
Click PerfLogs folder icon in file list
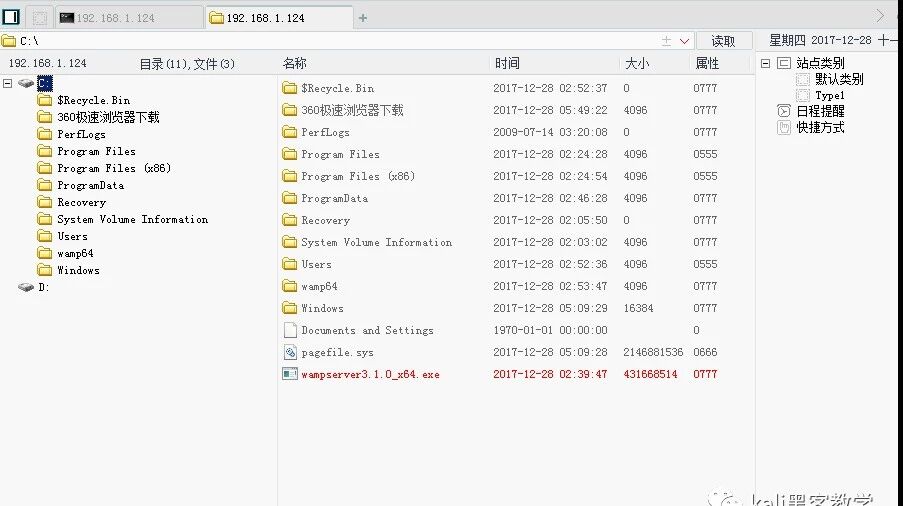(x=290, y=132)
